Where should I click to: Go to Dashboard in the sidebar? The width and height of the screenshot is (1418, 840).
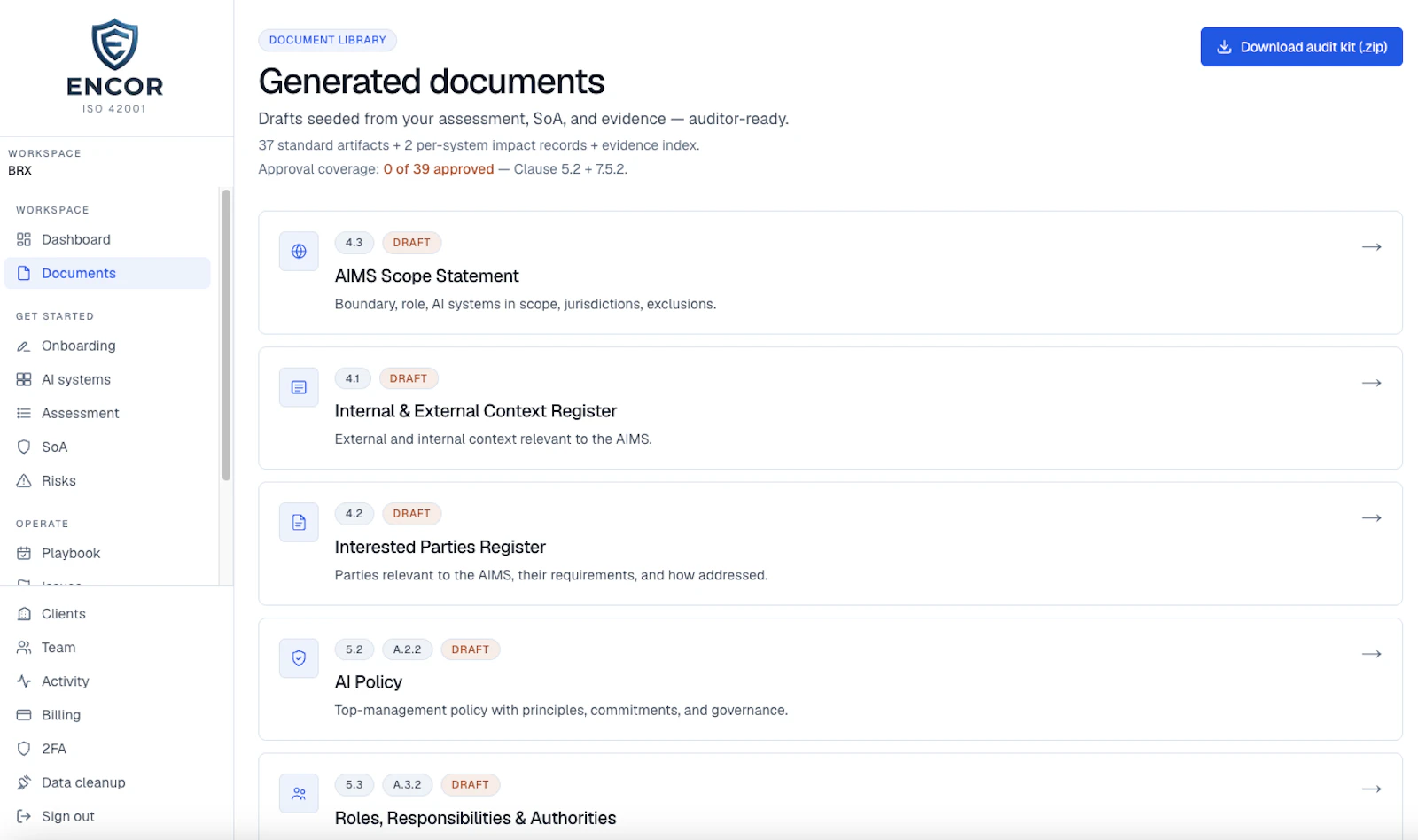click(107, 239)
